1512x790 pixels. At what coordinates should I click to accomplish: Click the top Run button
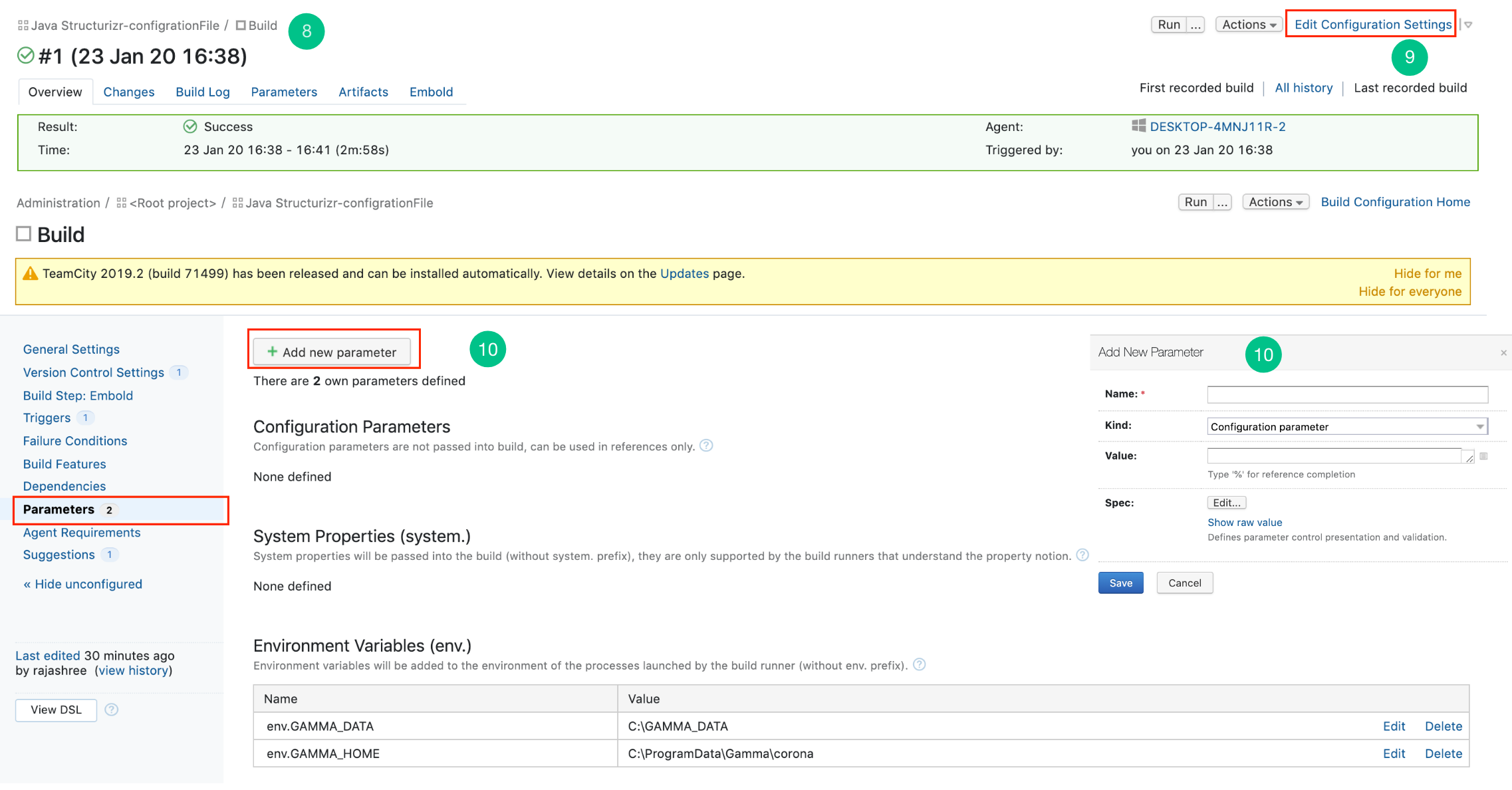(x=1169, y=25)
